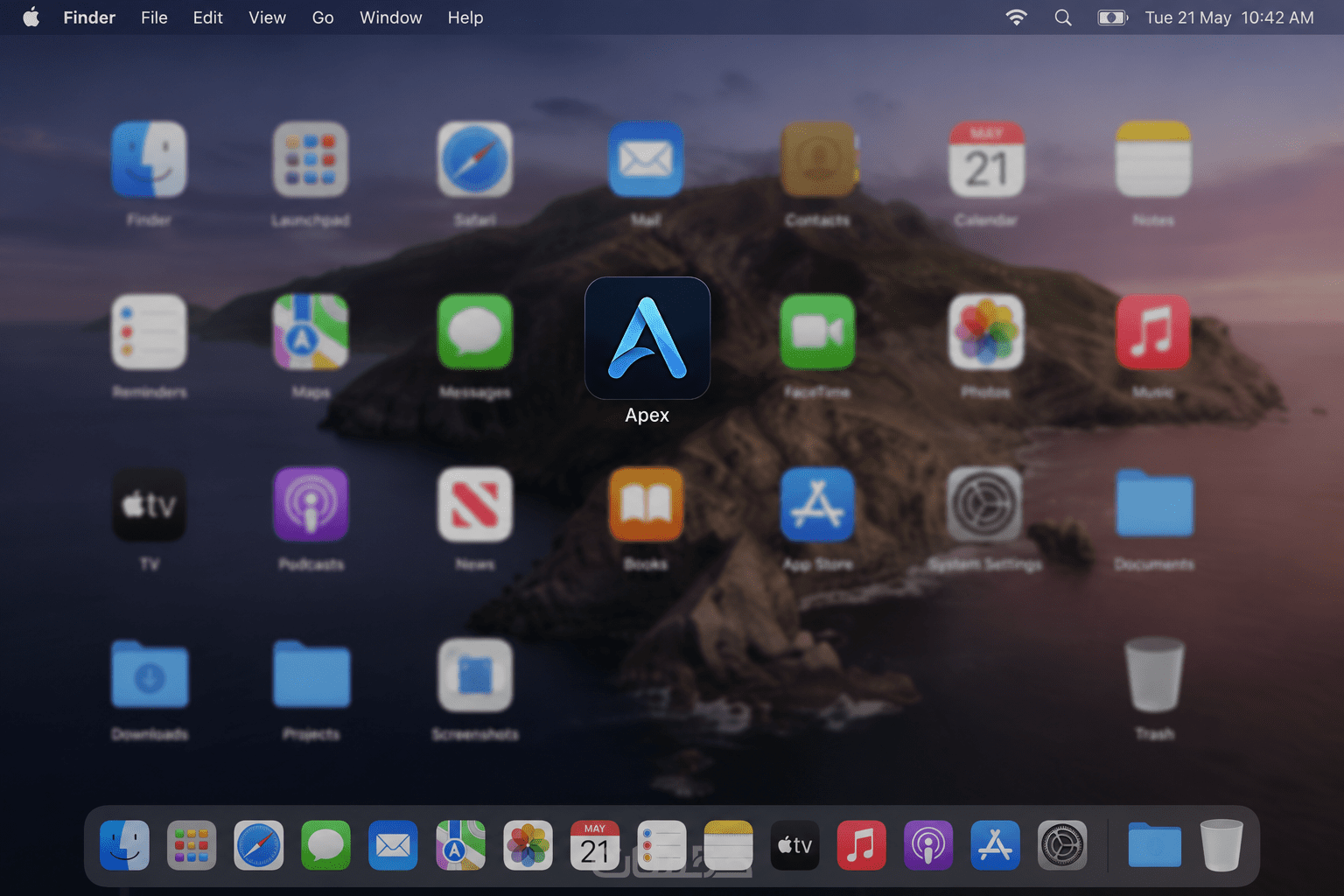
Task: Open the Messages icon on the desktop grid
Action: coord(475,332)
